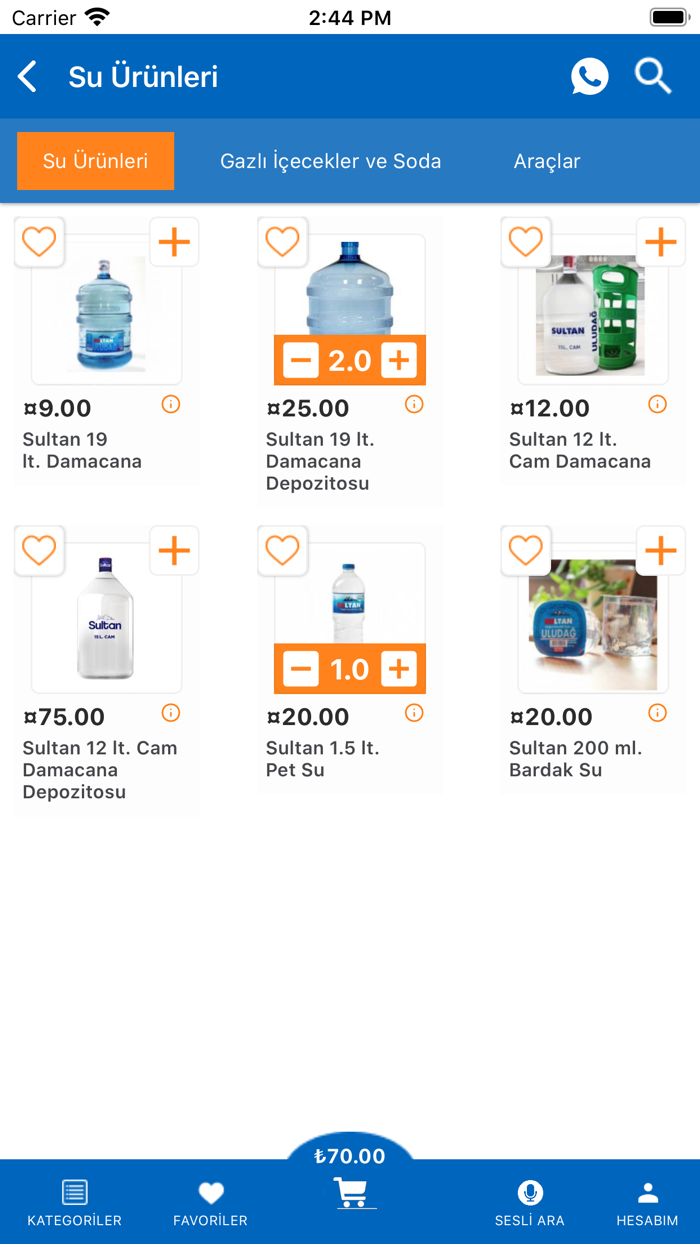The image size is (700, 1244).
Task: Start voice search via Sesli Ara microphone
Action: 530,1192
